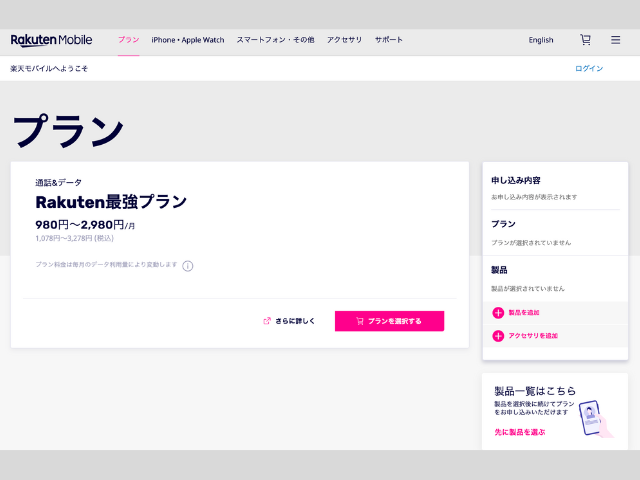Click the 通話&データ label
The image size is (640, 480).
click(58, 182)
